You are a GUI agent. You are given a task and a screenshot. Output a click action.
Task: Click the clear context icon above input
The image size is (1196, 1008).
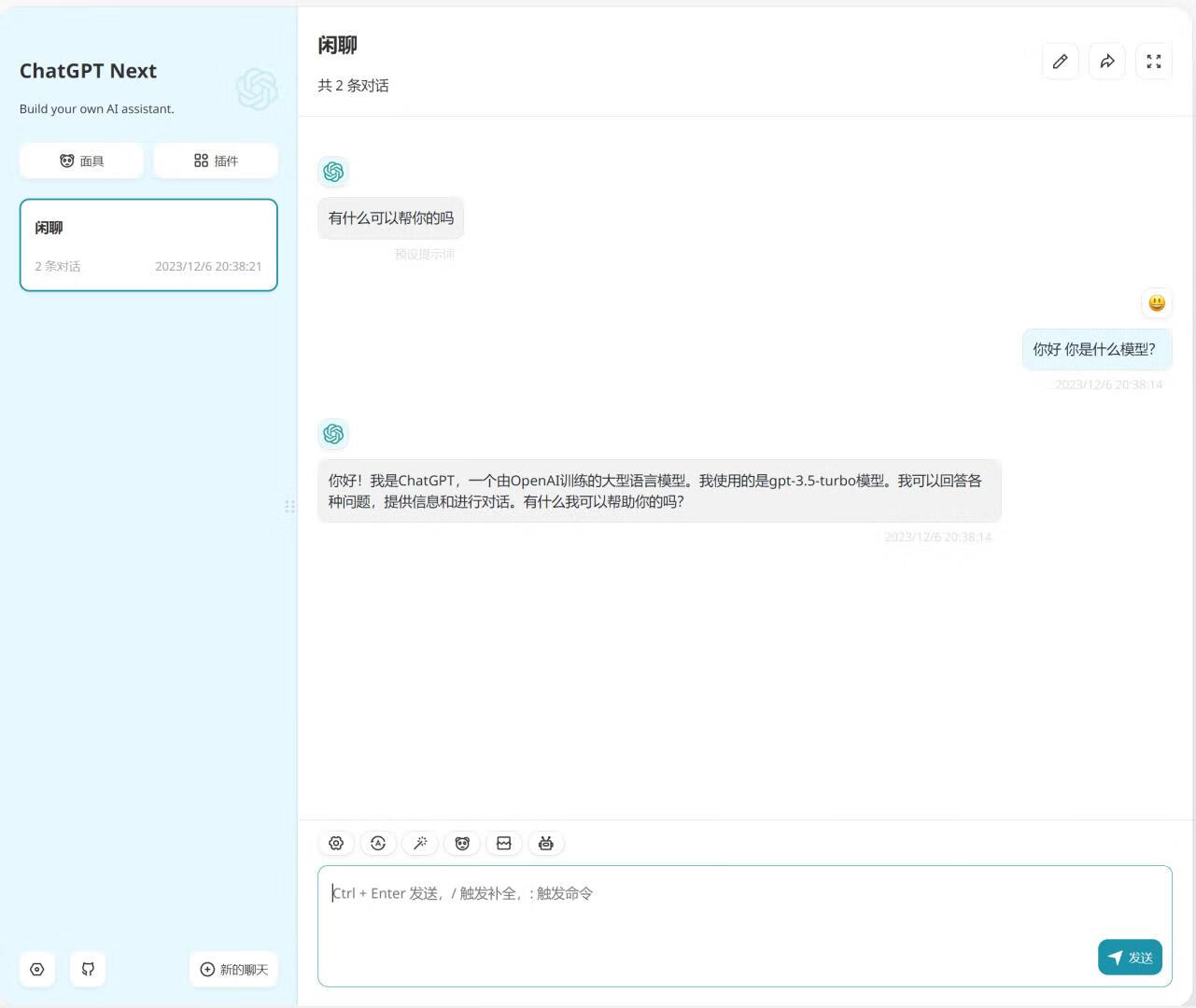[504, 843]
